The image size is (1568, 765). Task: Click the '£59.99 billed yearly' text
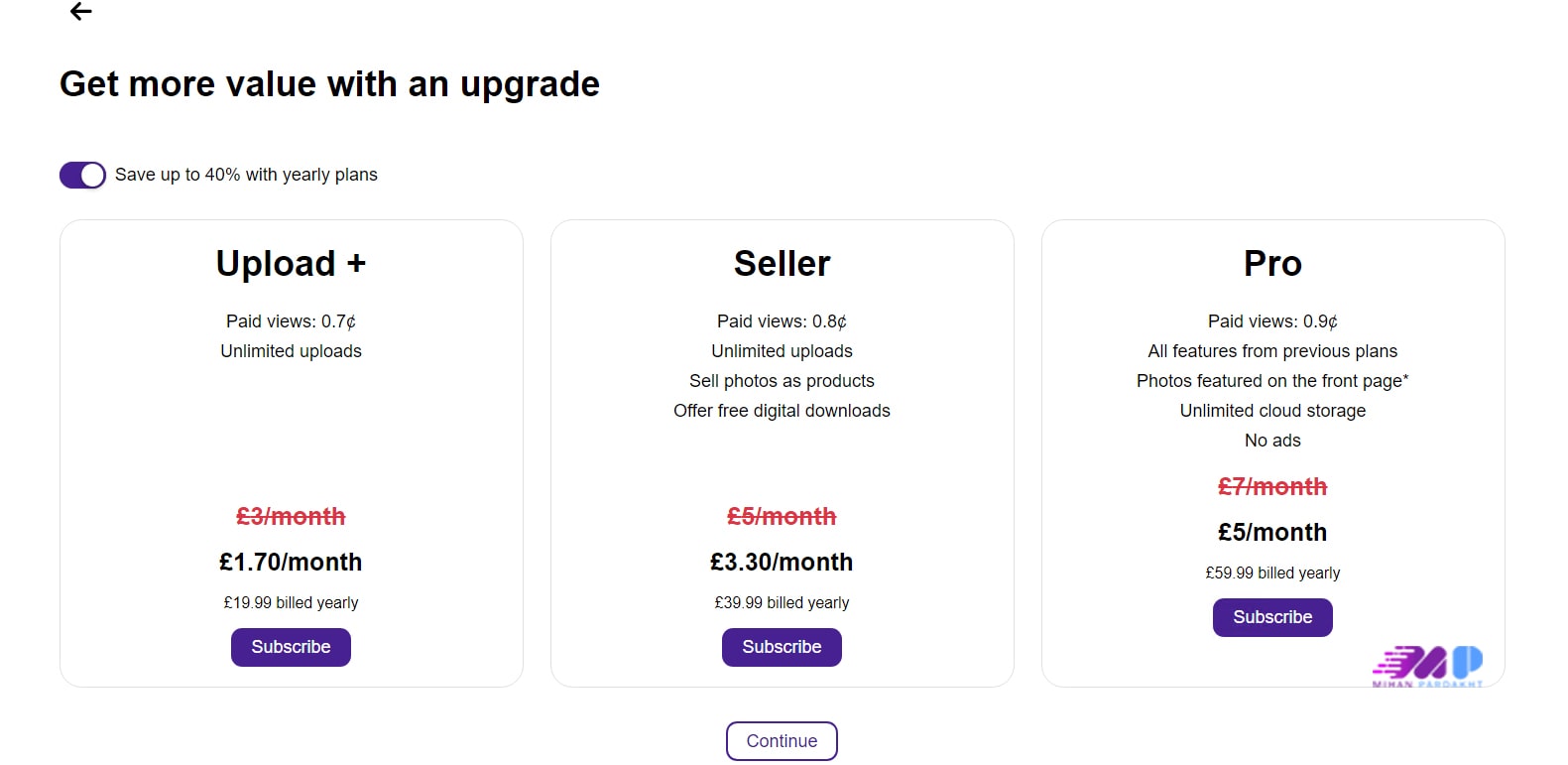tap(1272, 573)
